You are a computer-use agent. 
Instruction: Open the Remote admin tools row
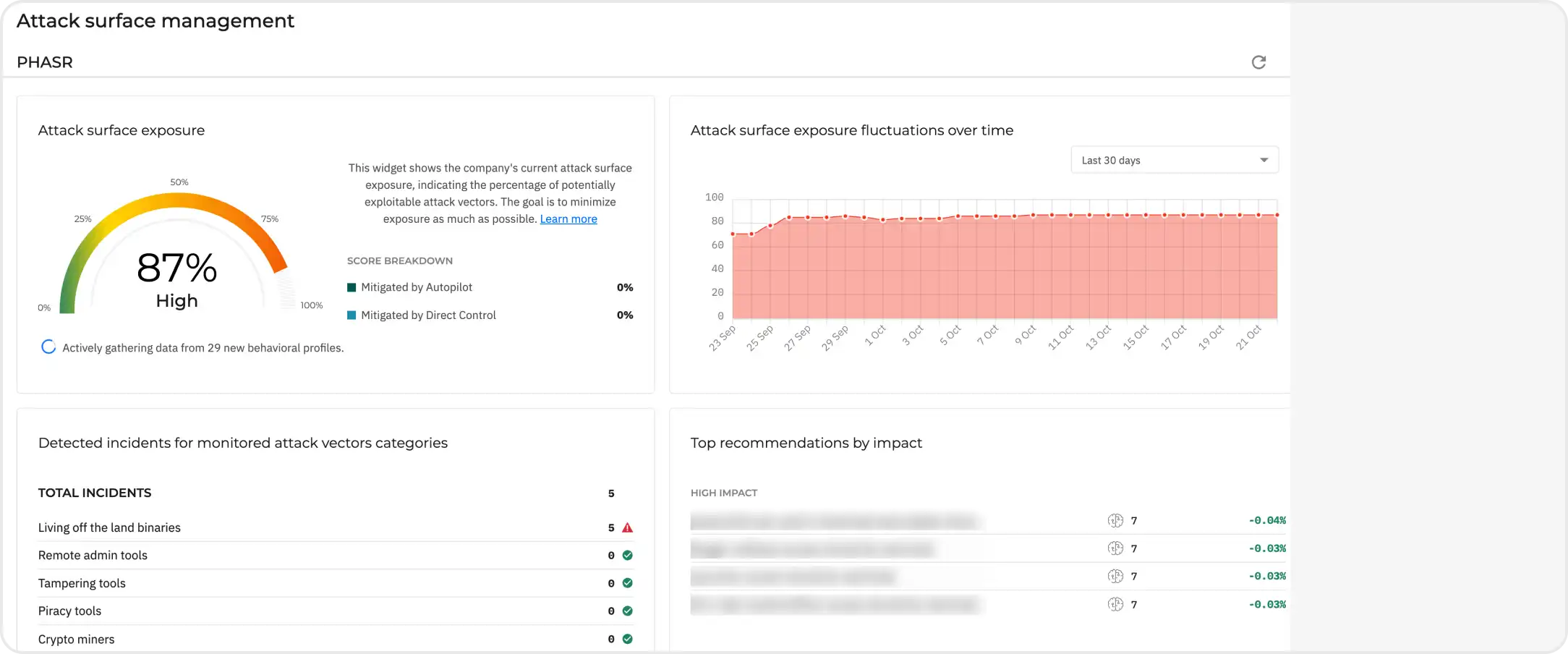pyautogui.click(x=336, y=556)
